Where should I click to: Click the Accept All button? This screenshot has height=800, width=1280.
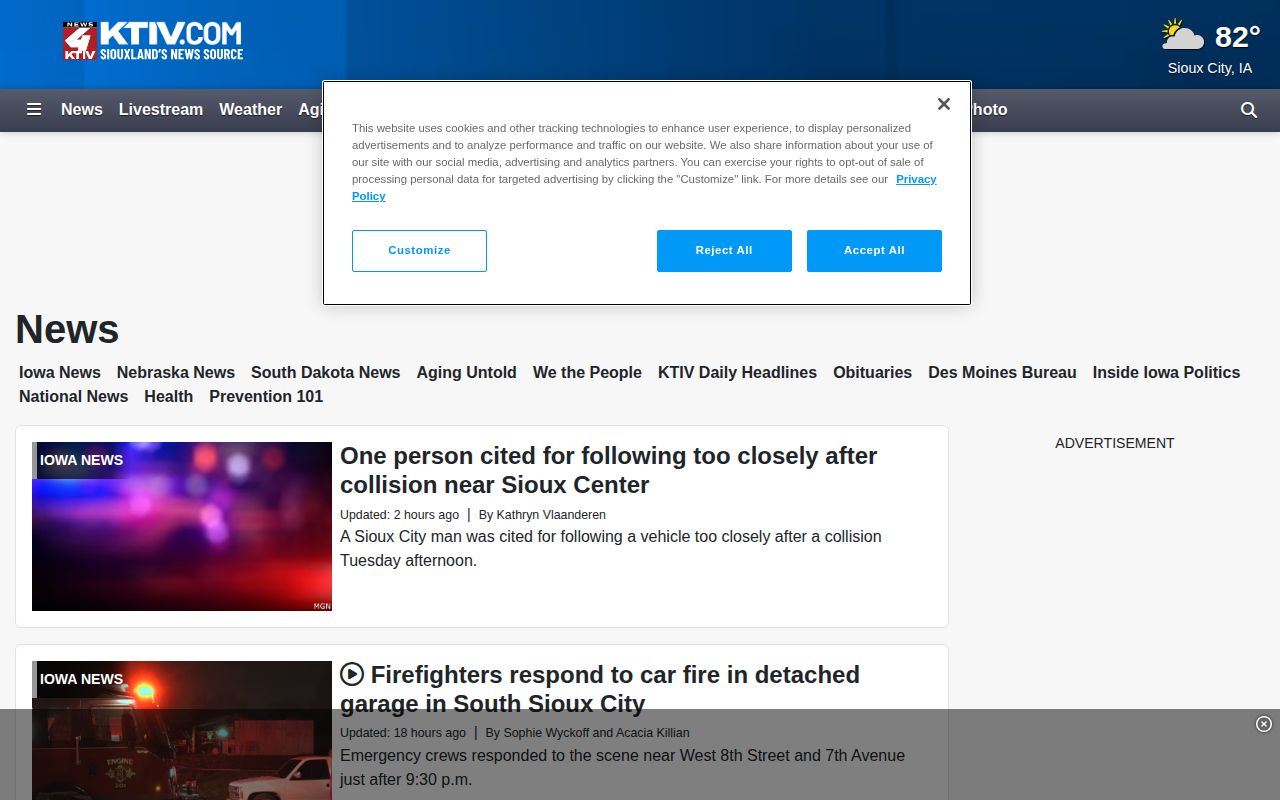pos(874,251)
